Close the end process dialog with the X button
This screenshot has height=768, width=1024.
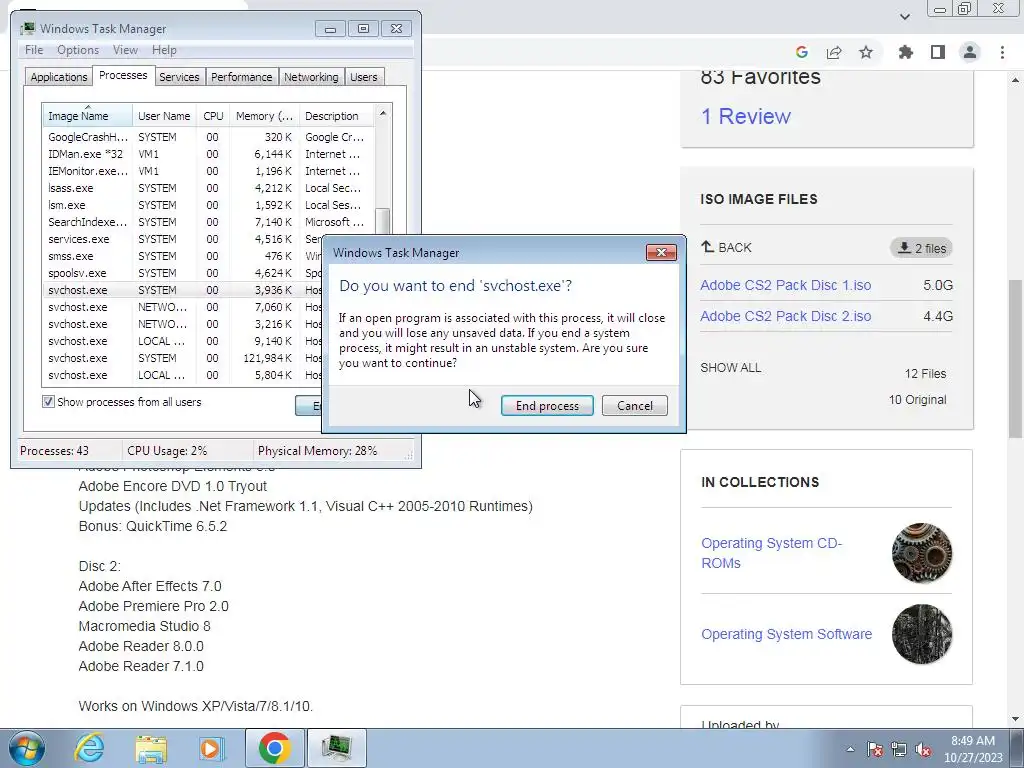661,253
